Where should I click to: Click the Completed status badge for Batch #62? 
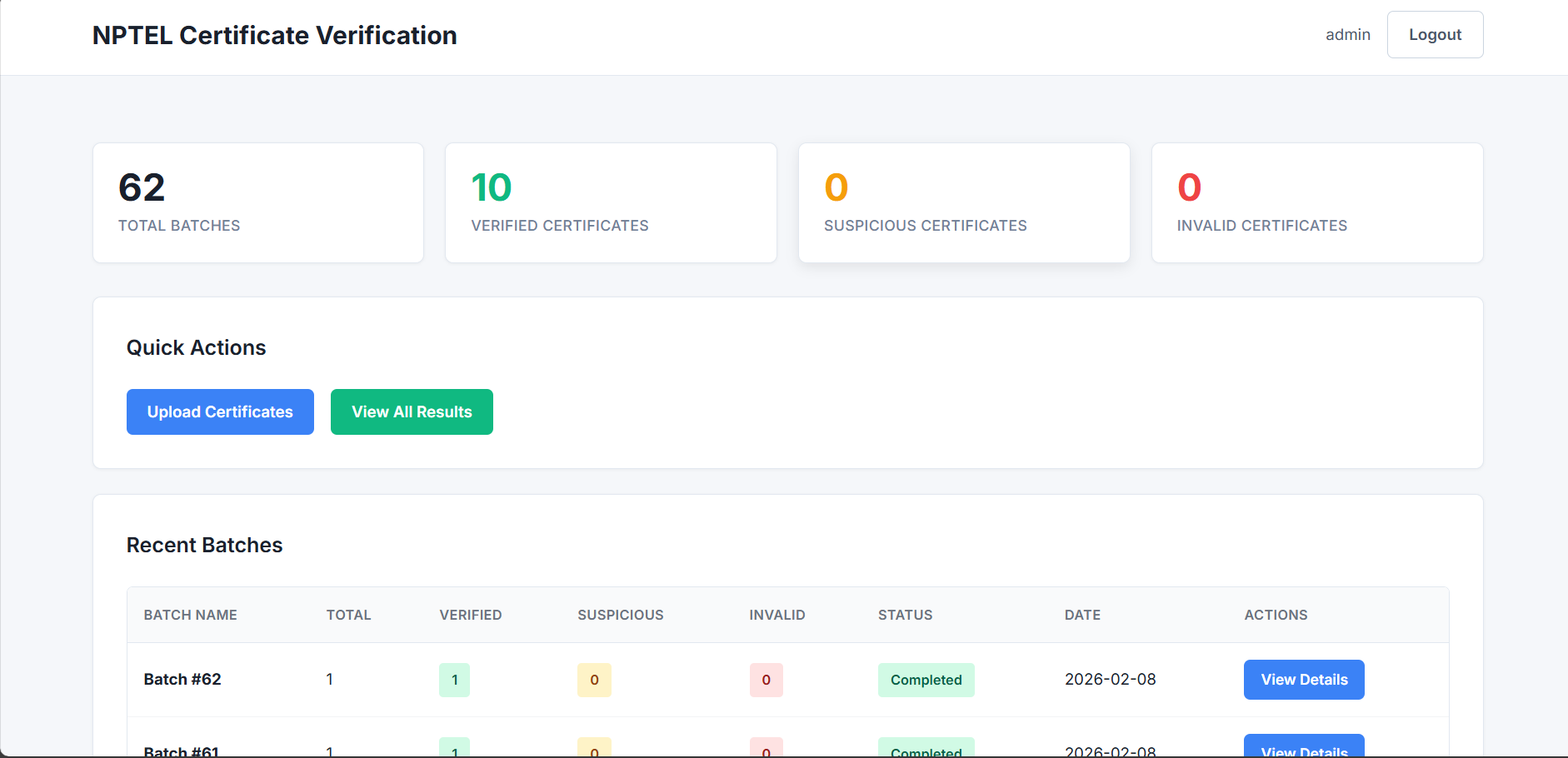coord(926,680)
